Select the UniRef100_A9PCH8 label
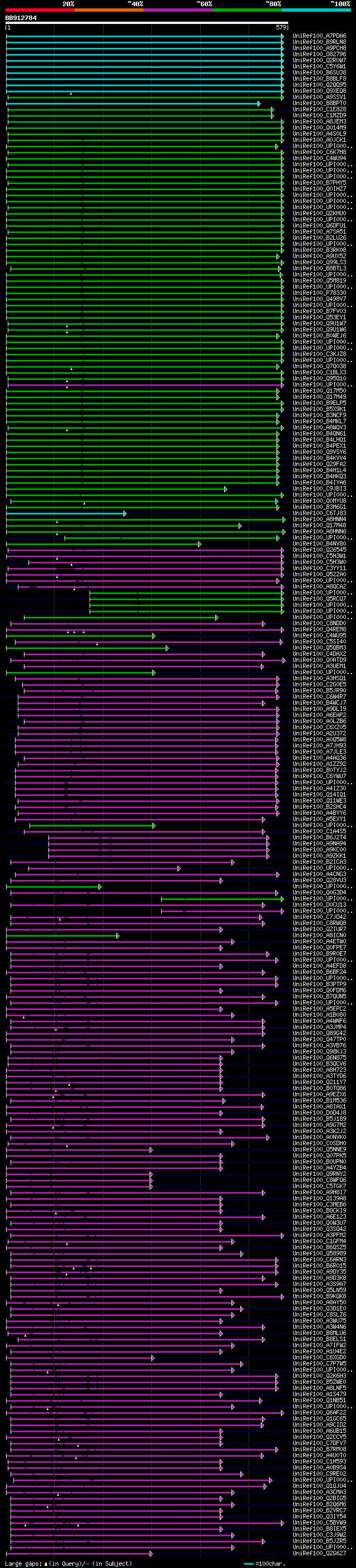 click(x=319, y=48)
